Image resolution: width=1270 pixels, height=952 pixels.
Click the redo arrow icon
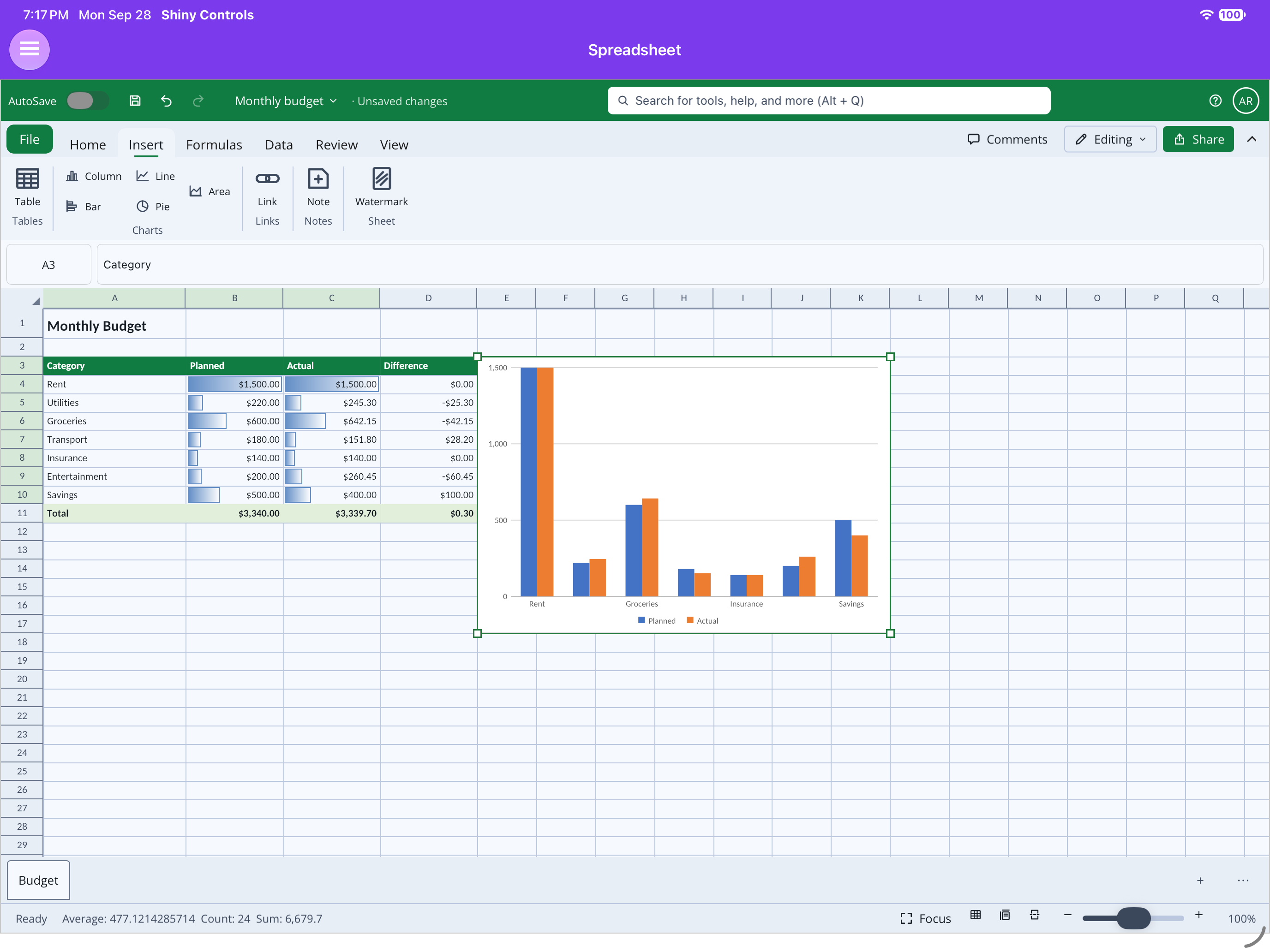coord(198,101)
